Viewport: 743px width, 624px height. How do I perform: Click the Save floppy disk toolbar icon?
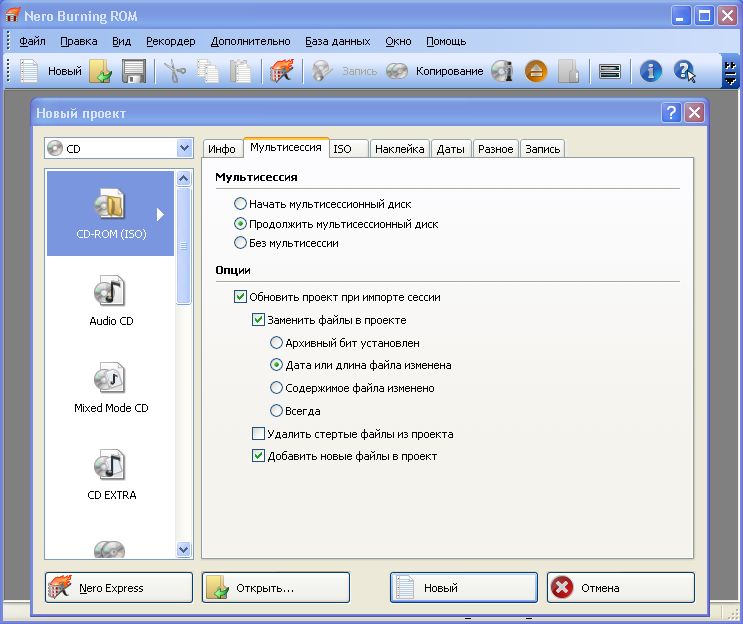pos(134,72)
